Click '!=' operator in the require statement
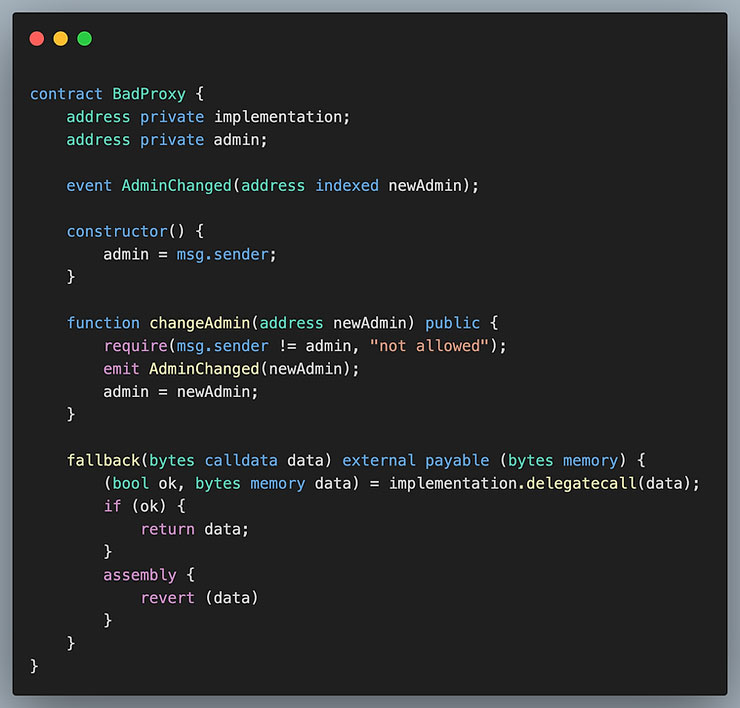 click(x=287, y=346)
